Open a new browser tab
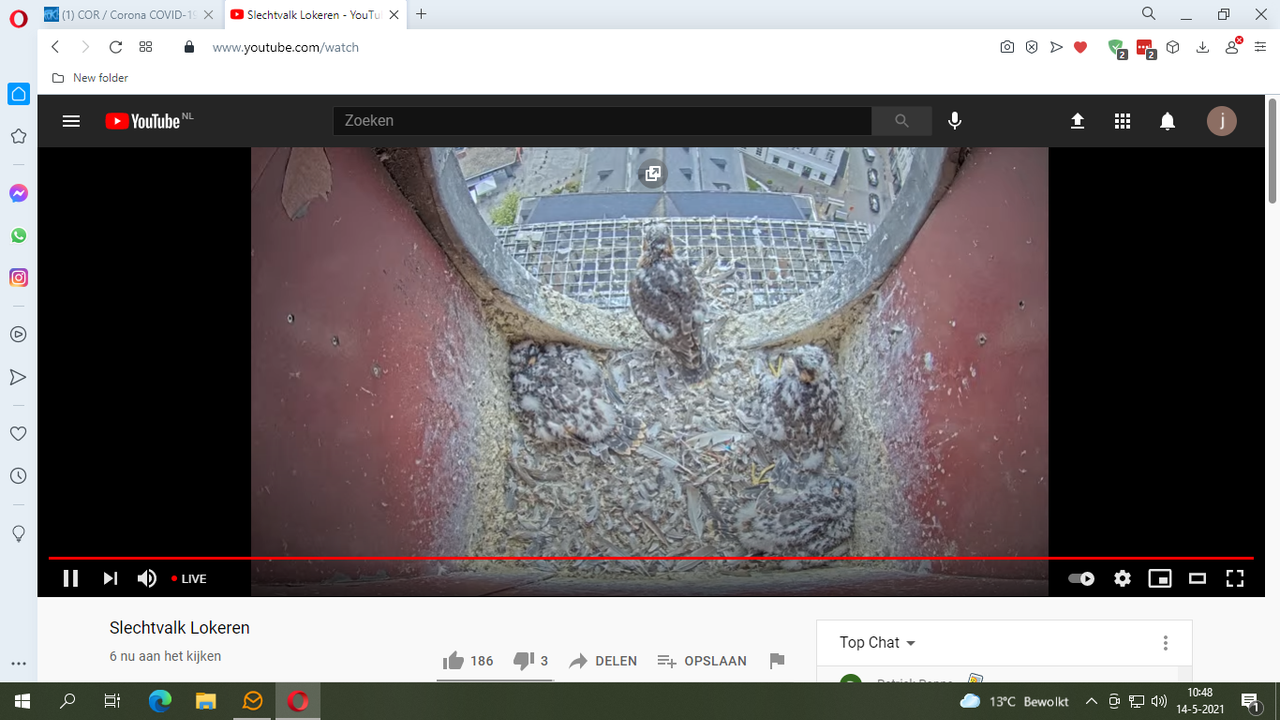 421,14
